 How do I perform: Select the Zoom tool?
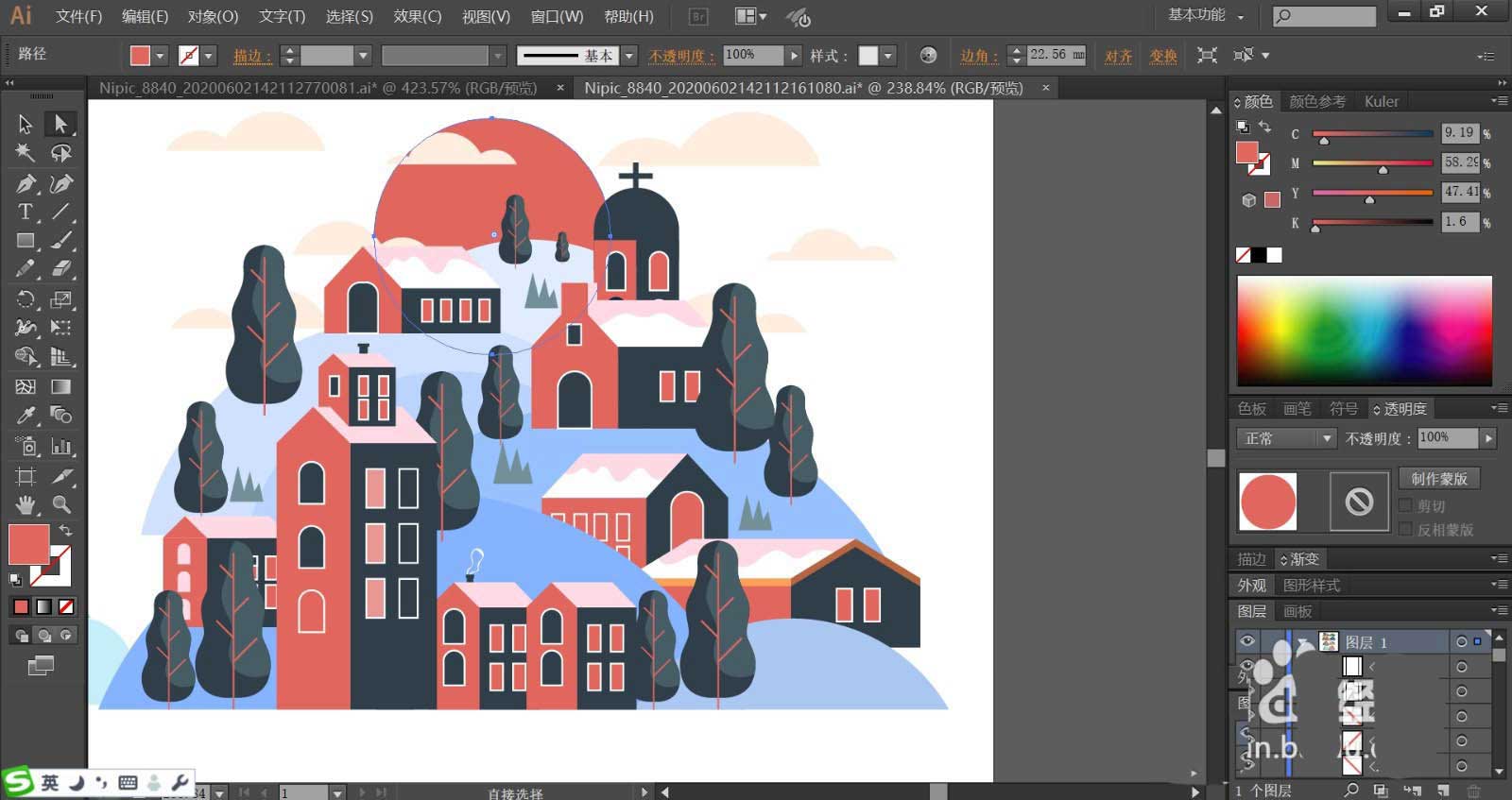pyautogui.click(x=61, y=504)
